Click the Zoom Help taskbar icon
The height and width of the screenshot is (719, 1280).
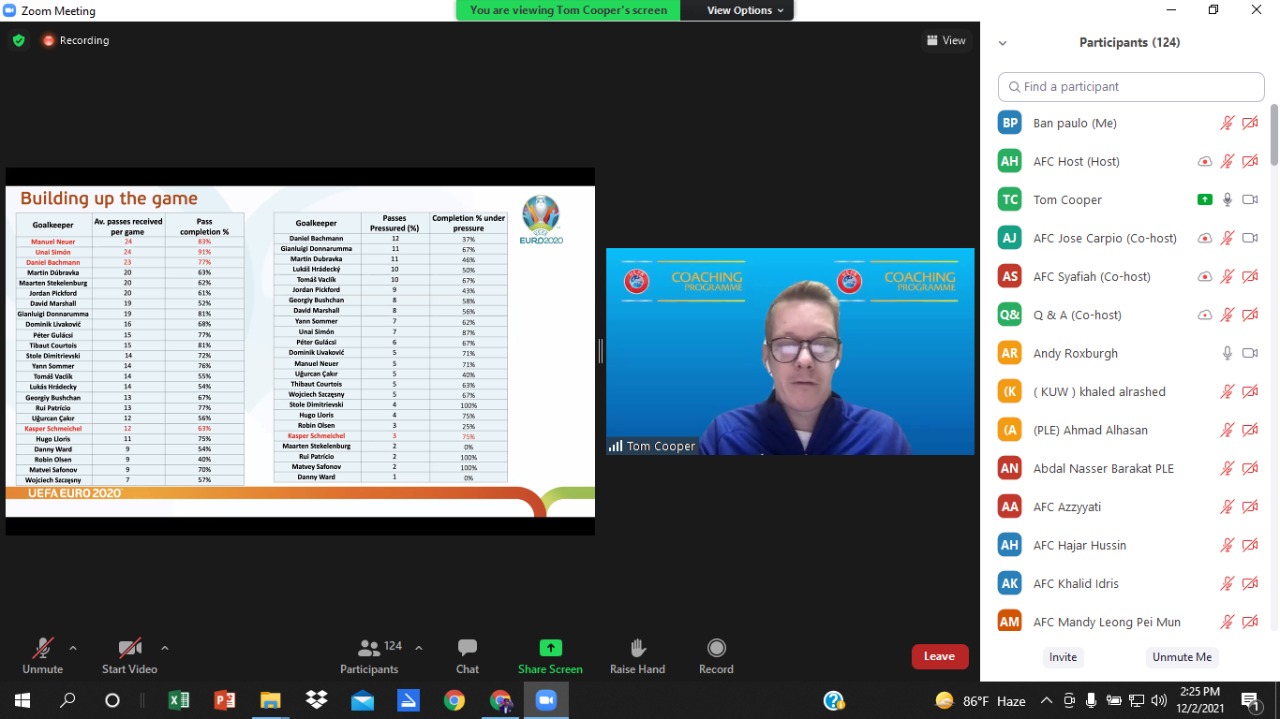click(x=834, y=701)
